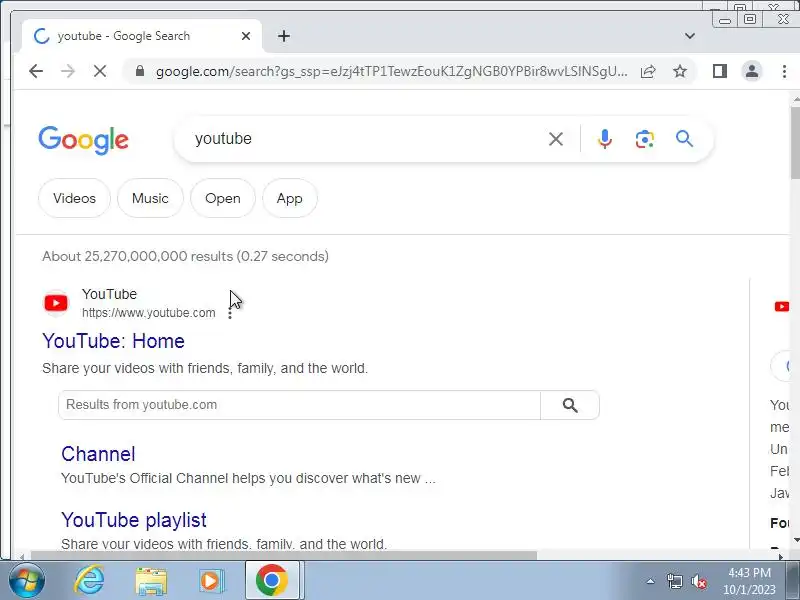Toggle the Chrome side panel icon
This screenshot has height=600, width=800.
coord(719,71)
